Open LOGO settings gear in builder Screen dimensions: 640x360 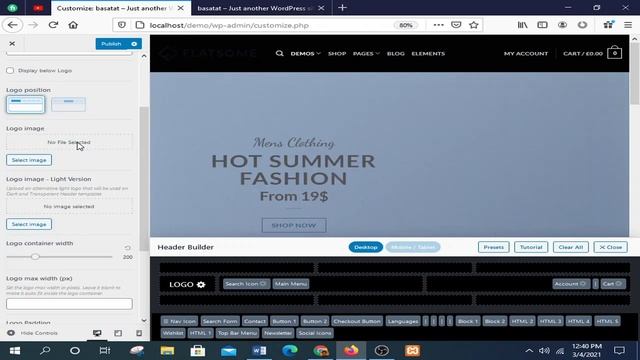201,284
